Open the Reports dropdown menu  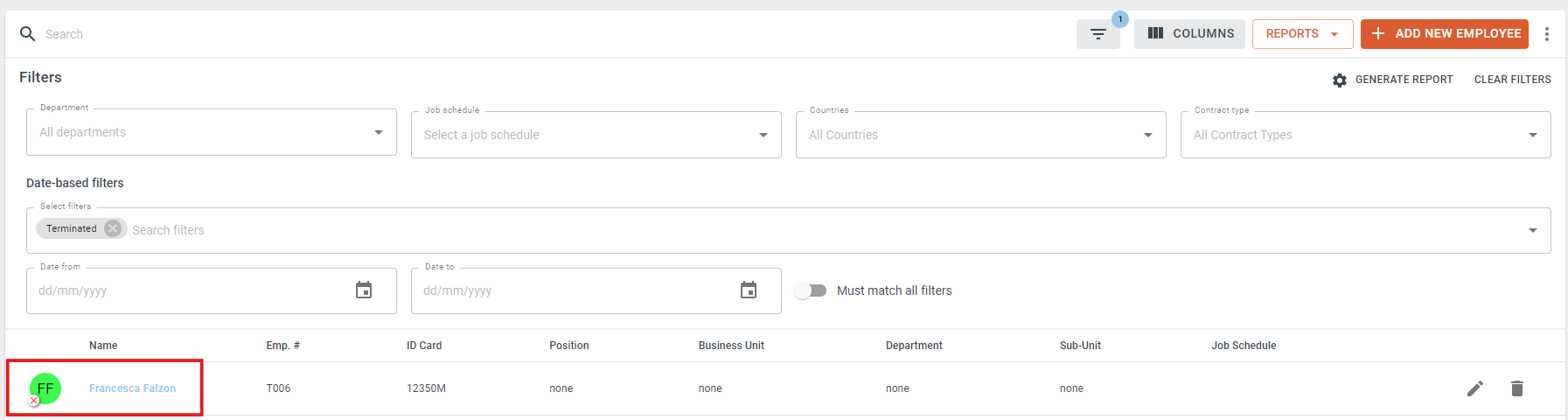(1303, 34)
